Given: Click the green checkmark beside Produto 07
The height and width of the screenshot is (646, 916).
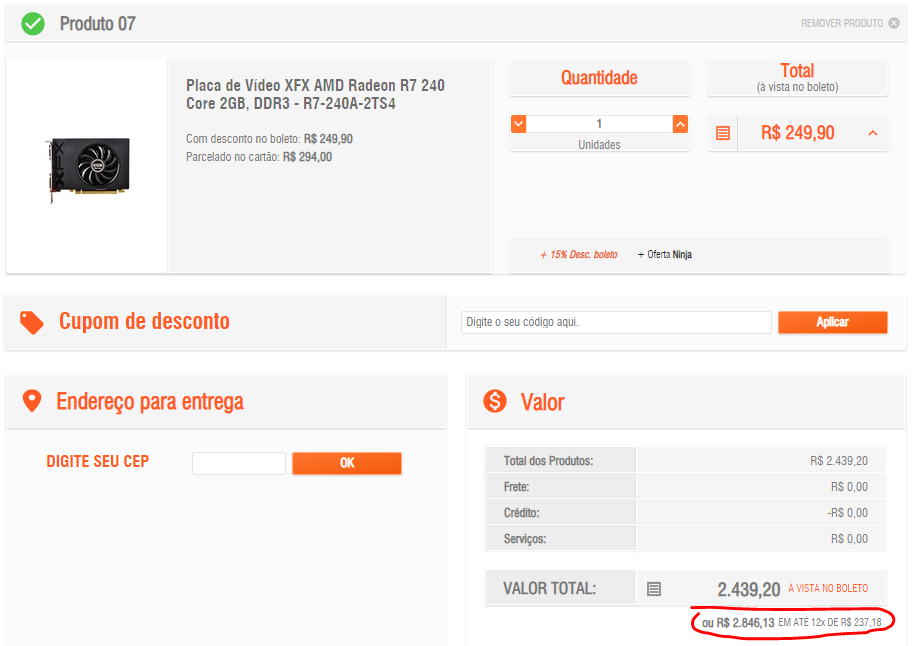Looking at the screenshot, I should 33,24.
